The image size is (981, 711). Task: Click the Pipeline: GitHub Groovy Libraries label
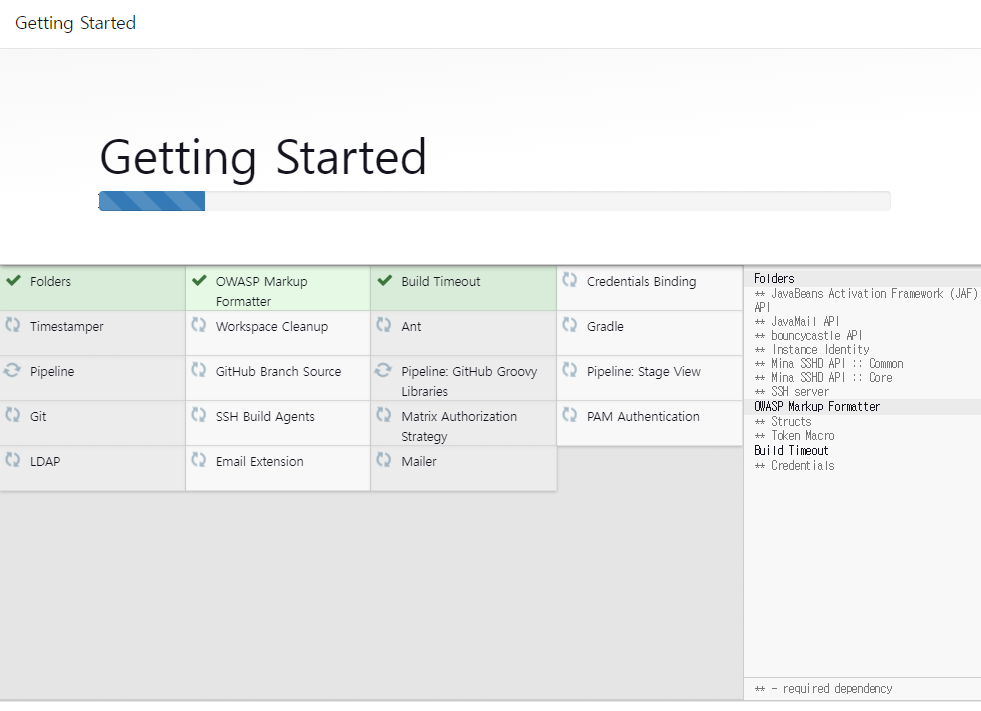pyautogui.click(x=469, y=382)
